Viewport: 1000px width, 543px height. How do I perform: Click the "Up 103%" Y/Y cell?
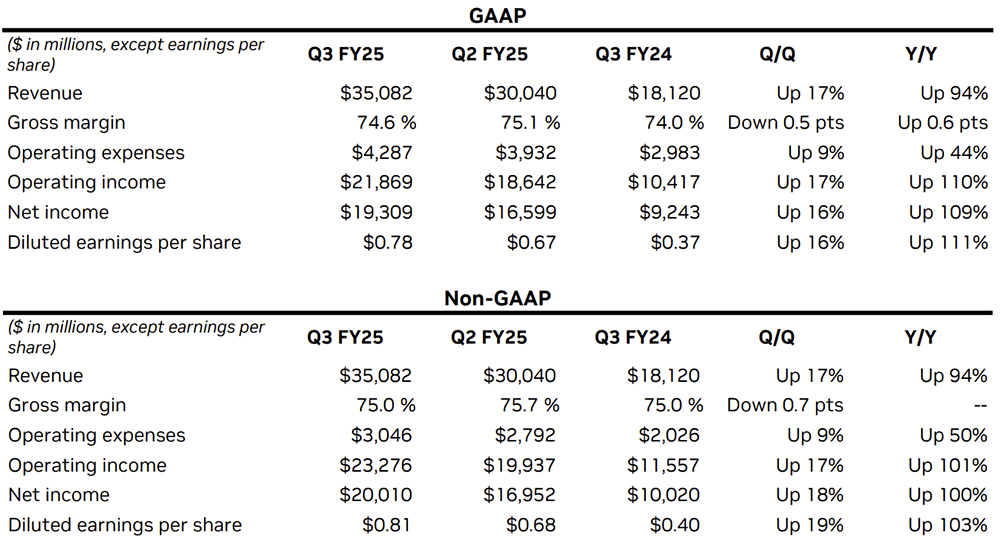948,526
